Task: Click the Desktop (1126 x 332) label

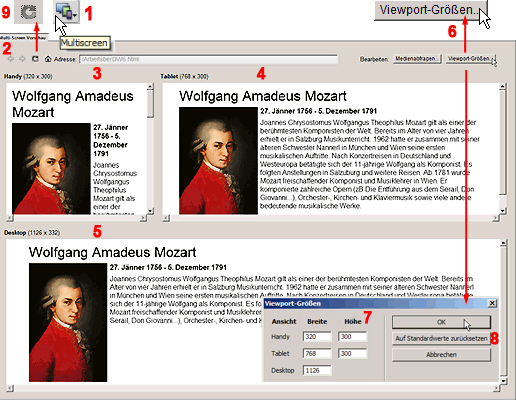Action: (x=32, y=233)
